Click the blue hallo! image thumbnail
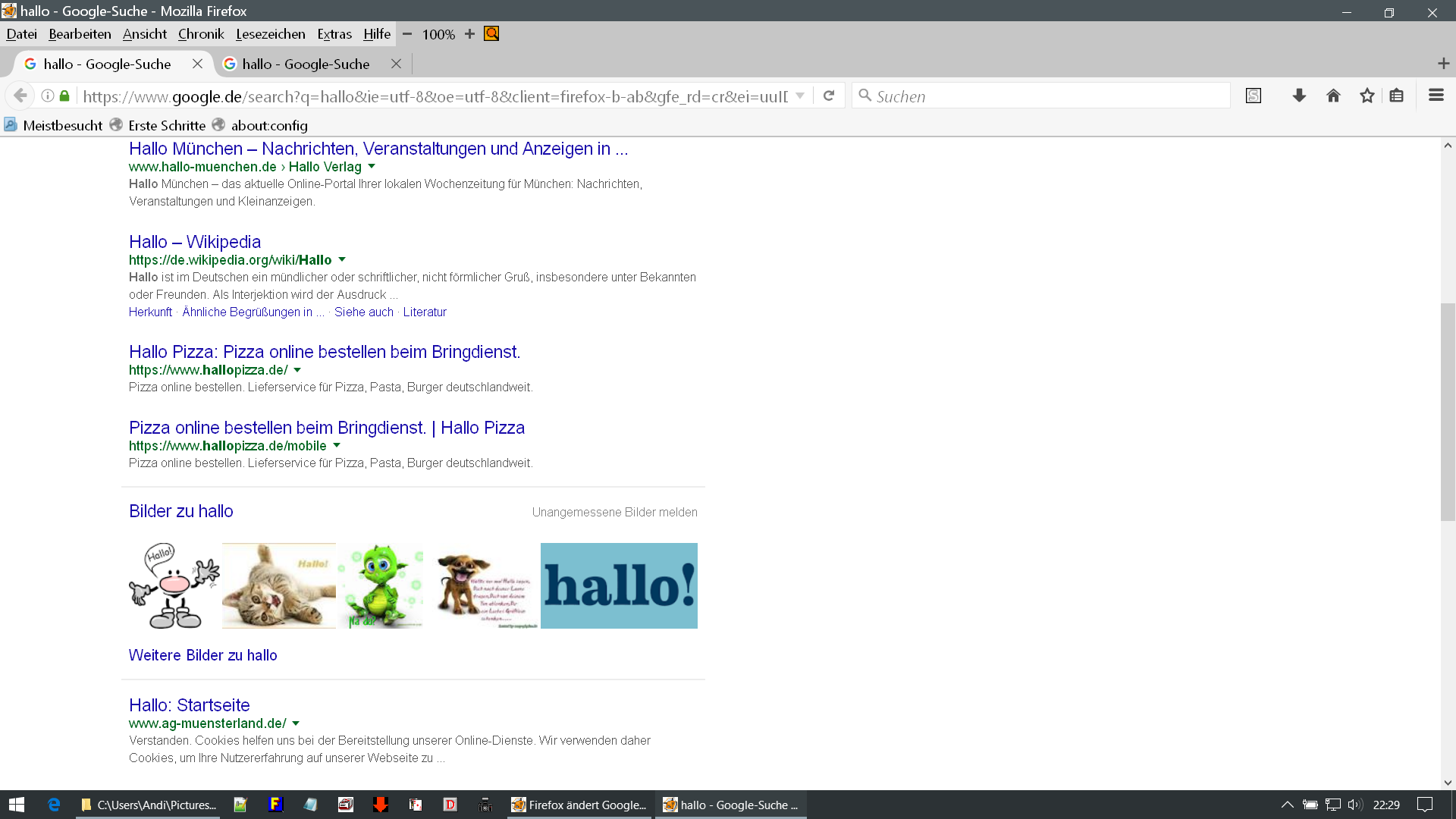Viewport: 1456px width, 819px height. click(619, 585)
